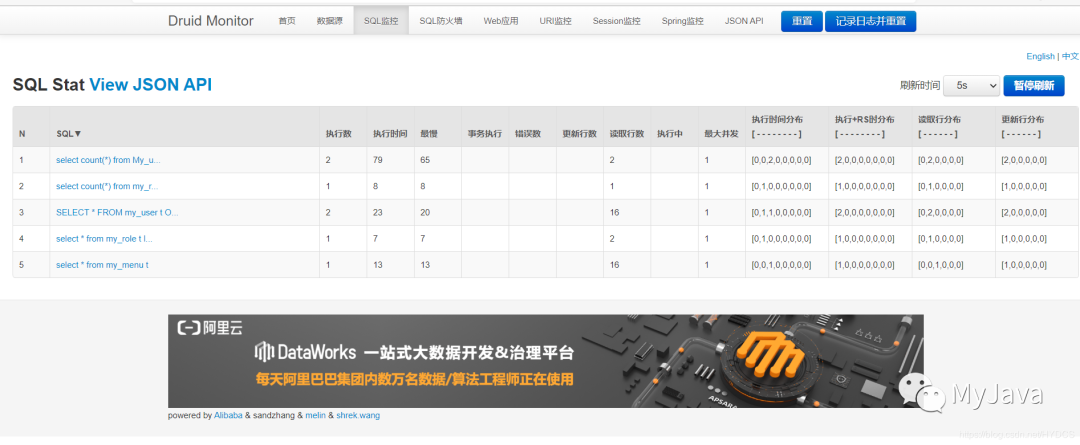
Task: Switch language to English
Action: (x=1040, y=56)
